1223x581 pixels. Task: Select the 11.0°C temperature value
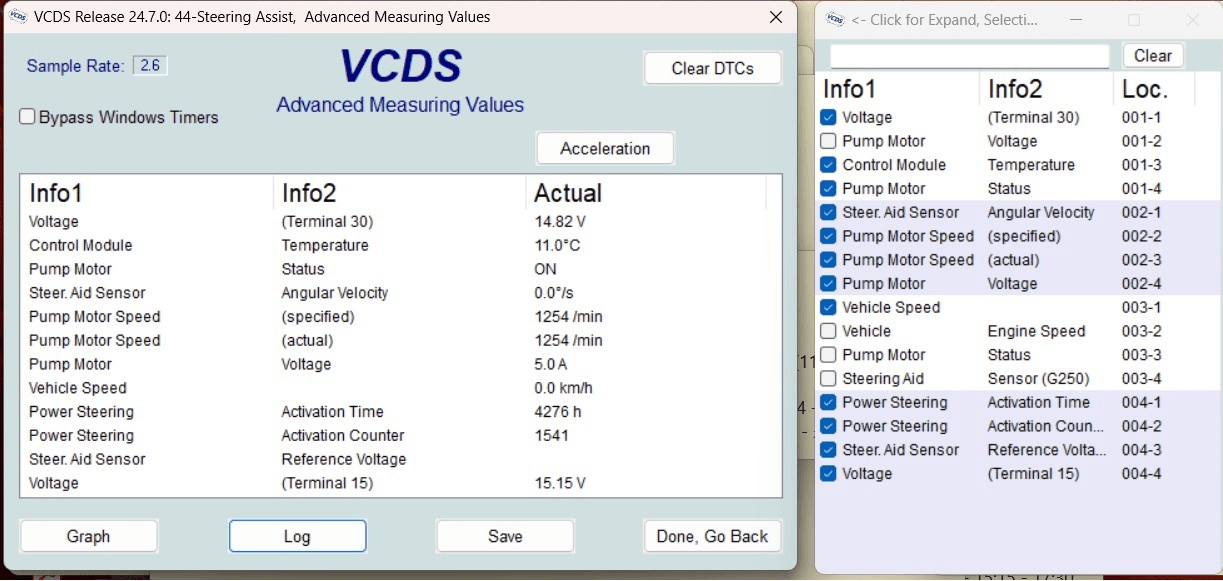point(558,245)
